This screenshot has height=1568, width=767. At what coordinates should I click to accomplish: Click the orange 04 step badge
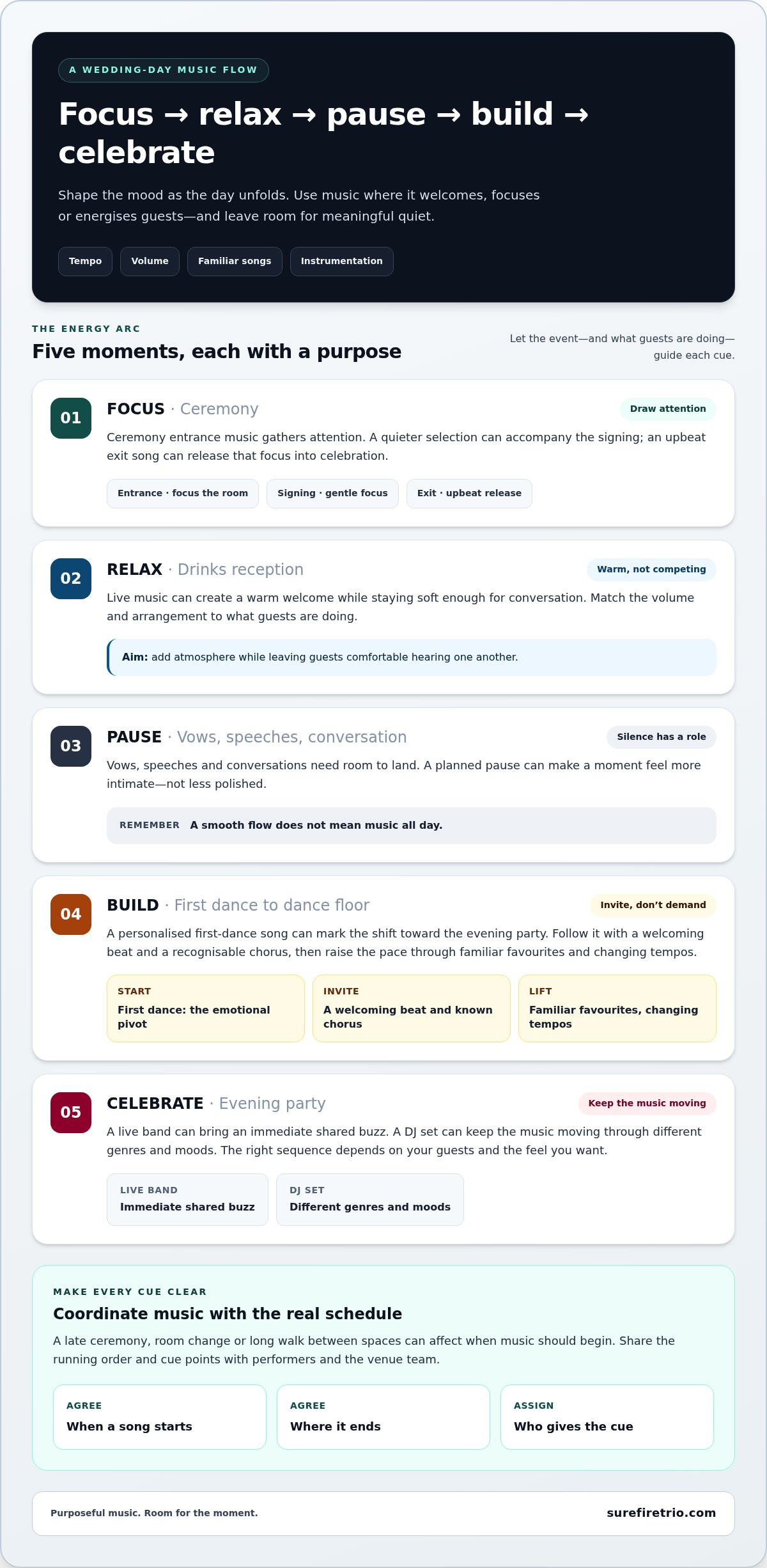[71, 914]
